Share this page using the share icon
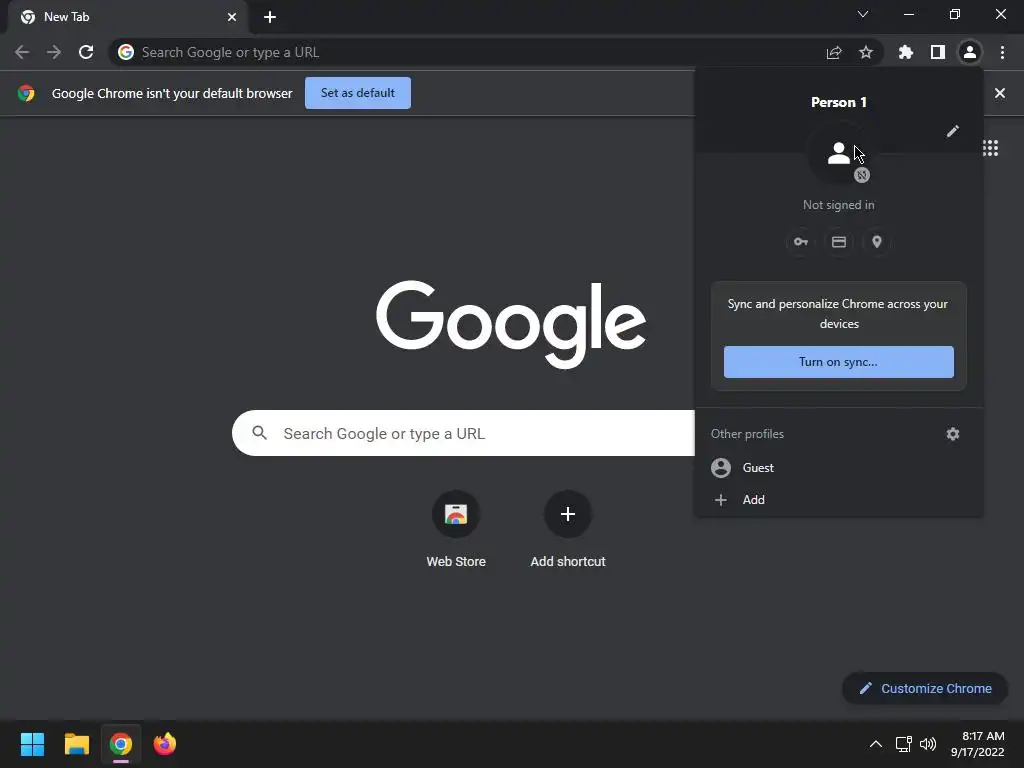The height and width of the screenshot is (768, 1024). coord(833,52)
